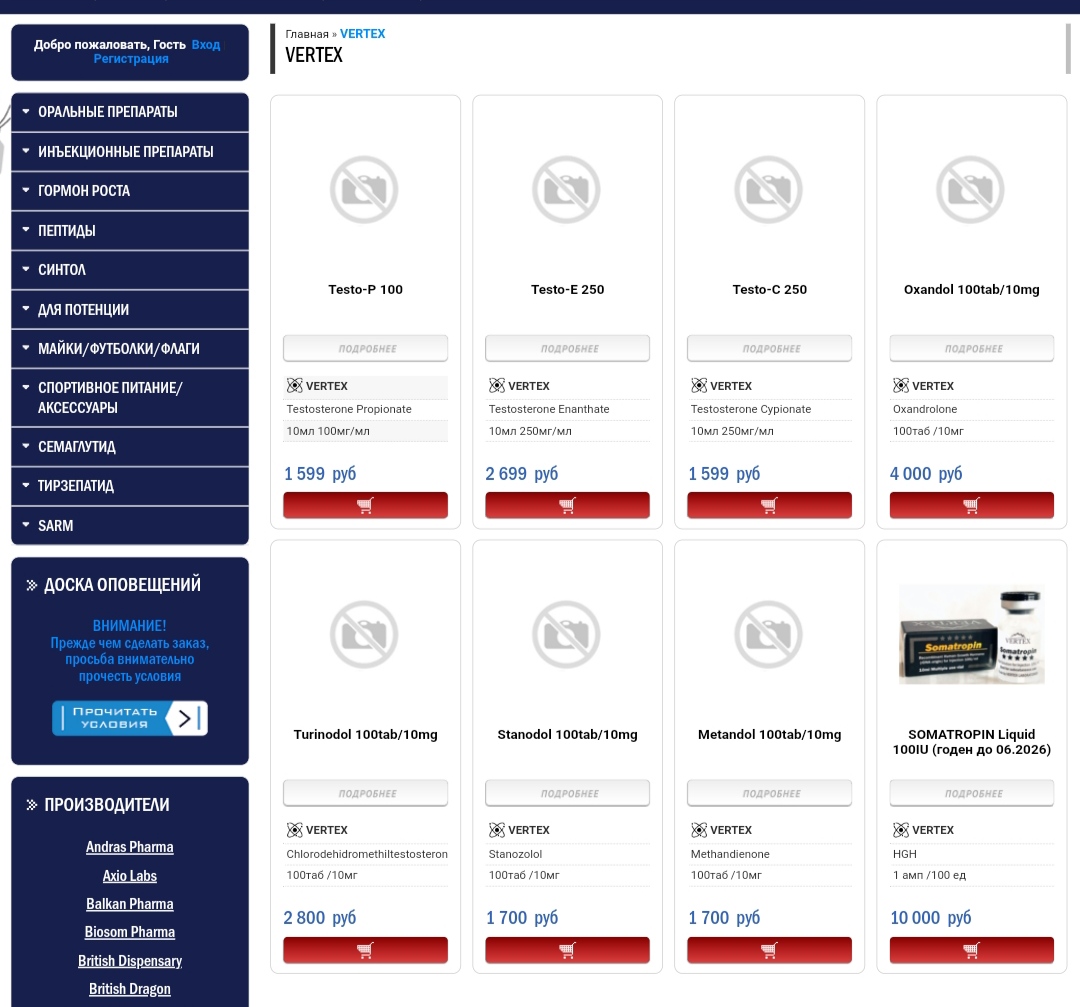Open the Metandol placeholder image

click(769, 634)
